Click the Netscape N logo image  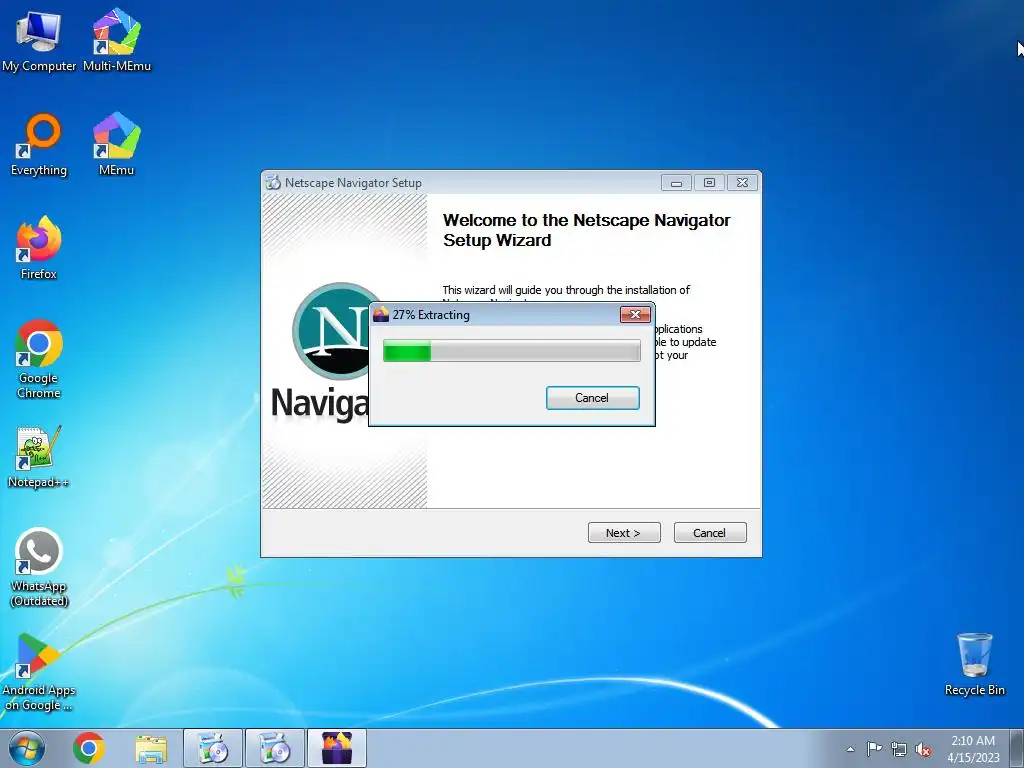331,331
